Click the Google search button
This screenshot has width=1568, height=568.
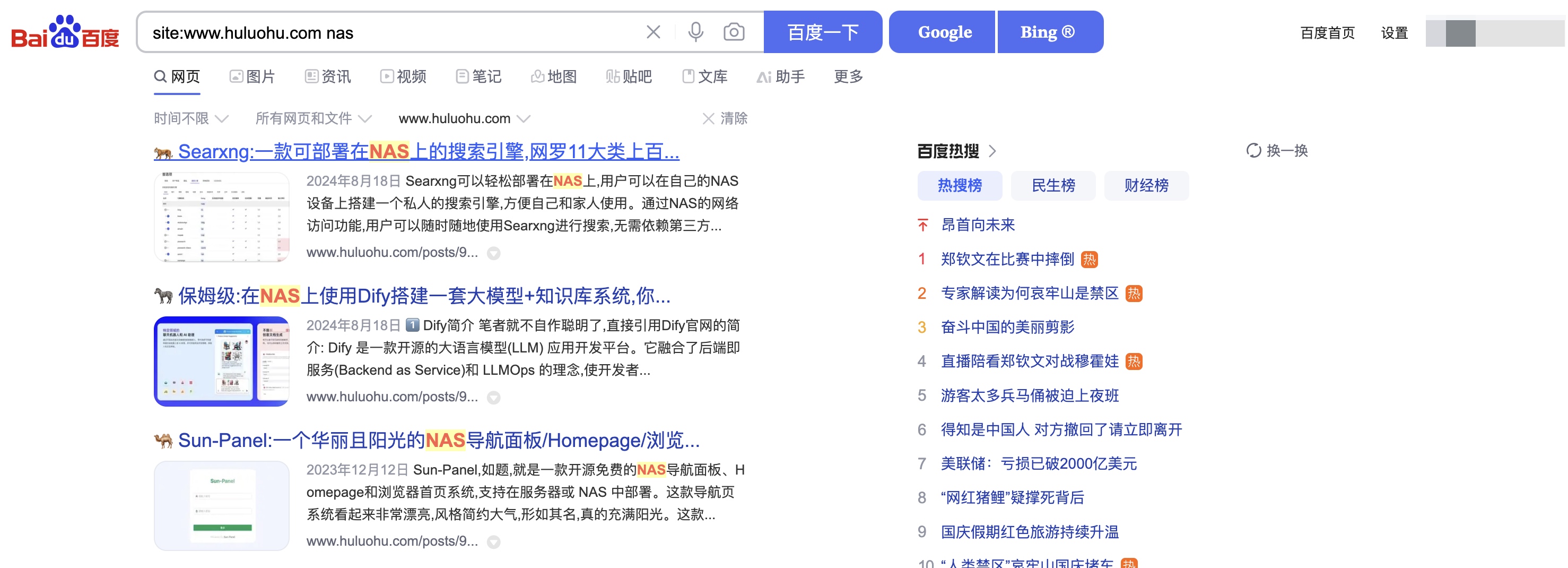tap(941, 32)
